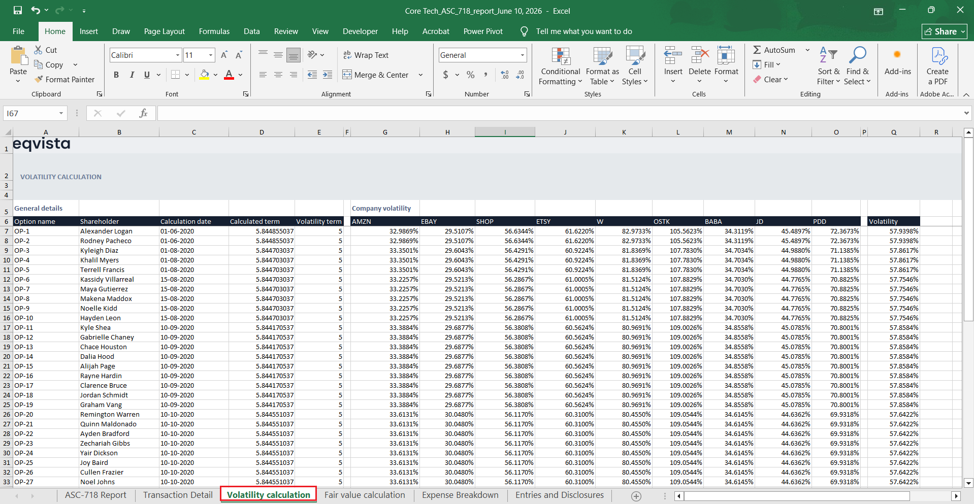Expand Merge & Center dropdown arrow
The width and height of the screenshot is (974, 504).
click(420, 75)
